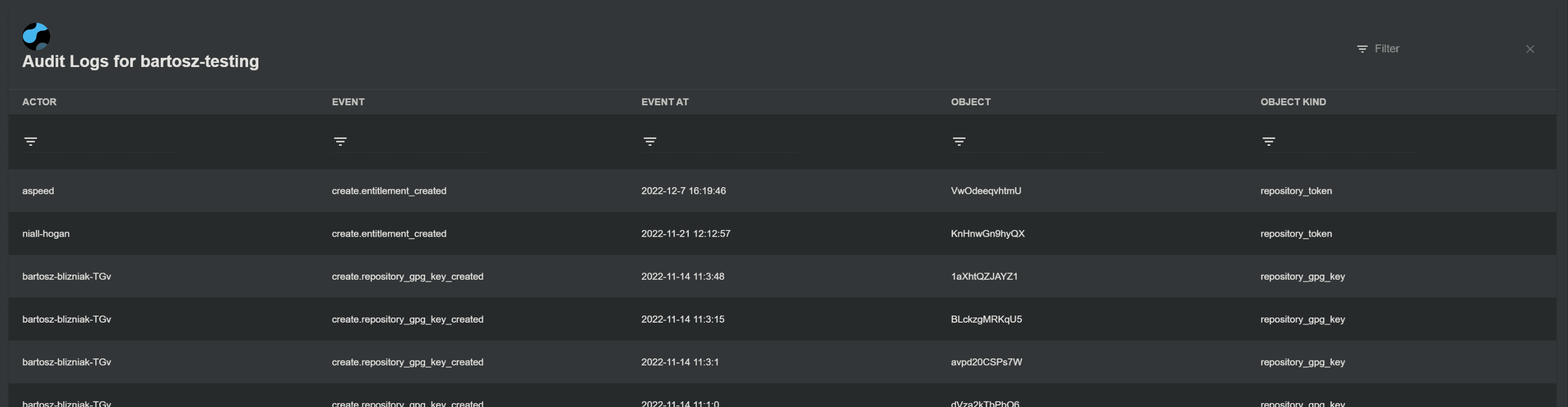Image resolution: width=1568 pixels, height=407 pixels.
Task: Click timestamp '2022-12-7 16:19:46'
Action: pos(684,191)
